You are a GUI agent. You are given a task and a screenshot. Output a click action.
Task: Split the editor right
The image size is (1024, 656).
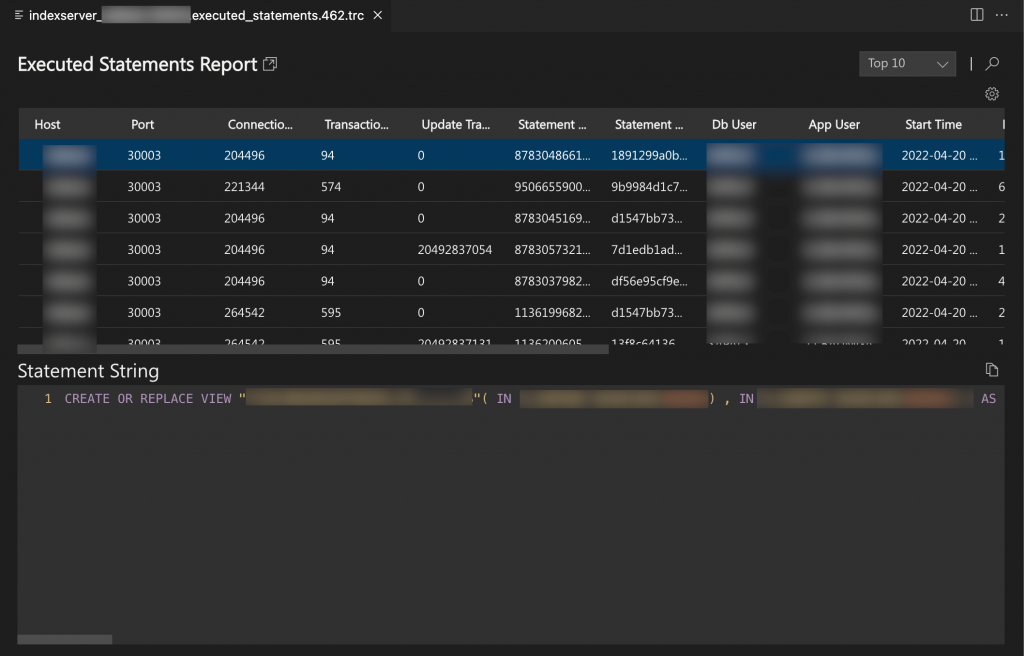(x=976, y=14)
